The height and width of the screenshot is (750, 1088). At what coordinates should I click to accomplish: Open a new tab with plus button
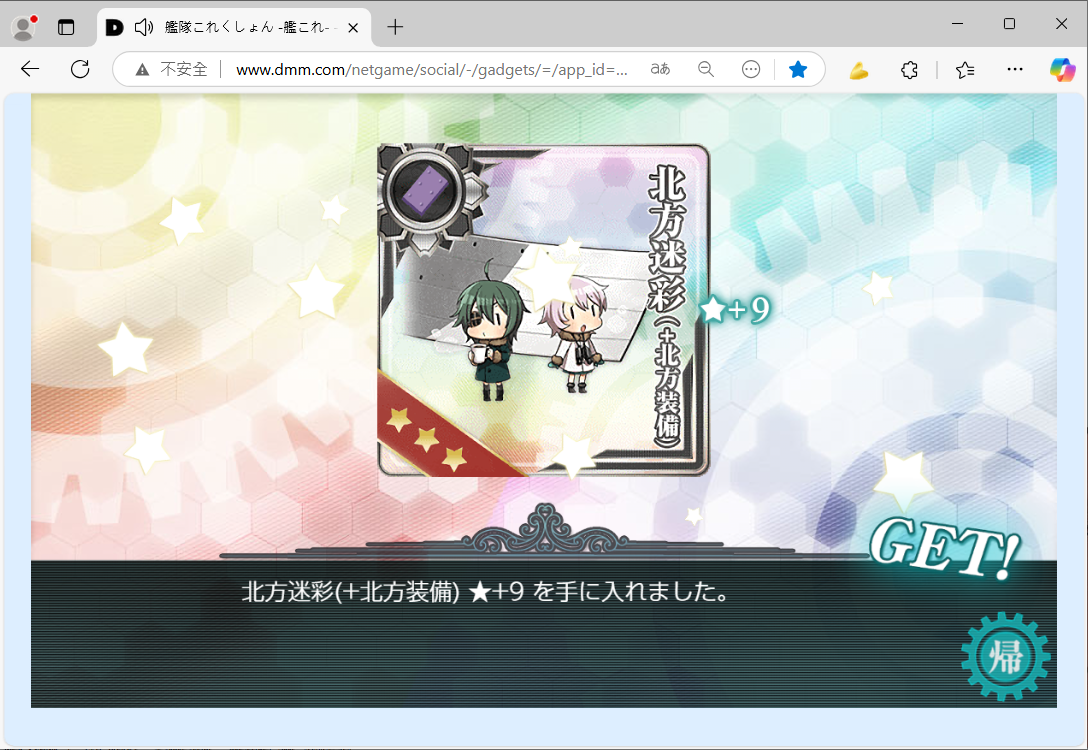pos(395,27)
